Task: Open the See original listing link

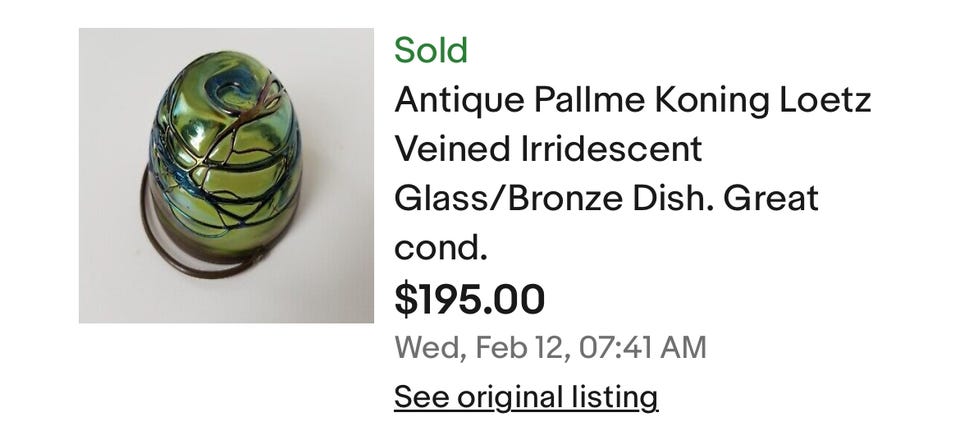Action: click(526, 397)
